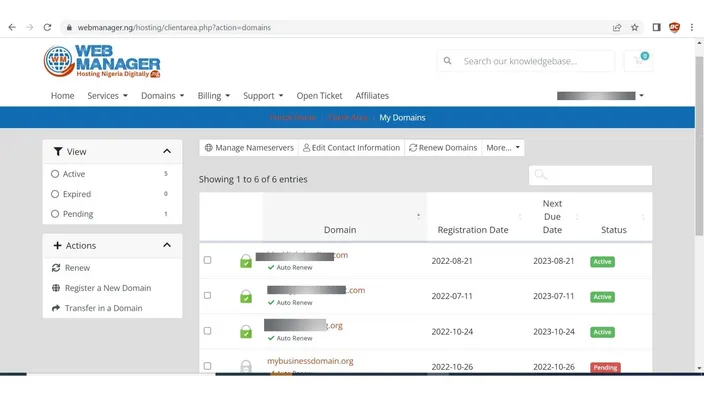The width and height of the screenshot is (704, 396).
Task: Click the Client Area breadcrumb
Action: (348, 118)
